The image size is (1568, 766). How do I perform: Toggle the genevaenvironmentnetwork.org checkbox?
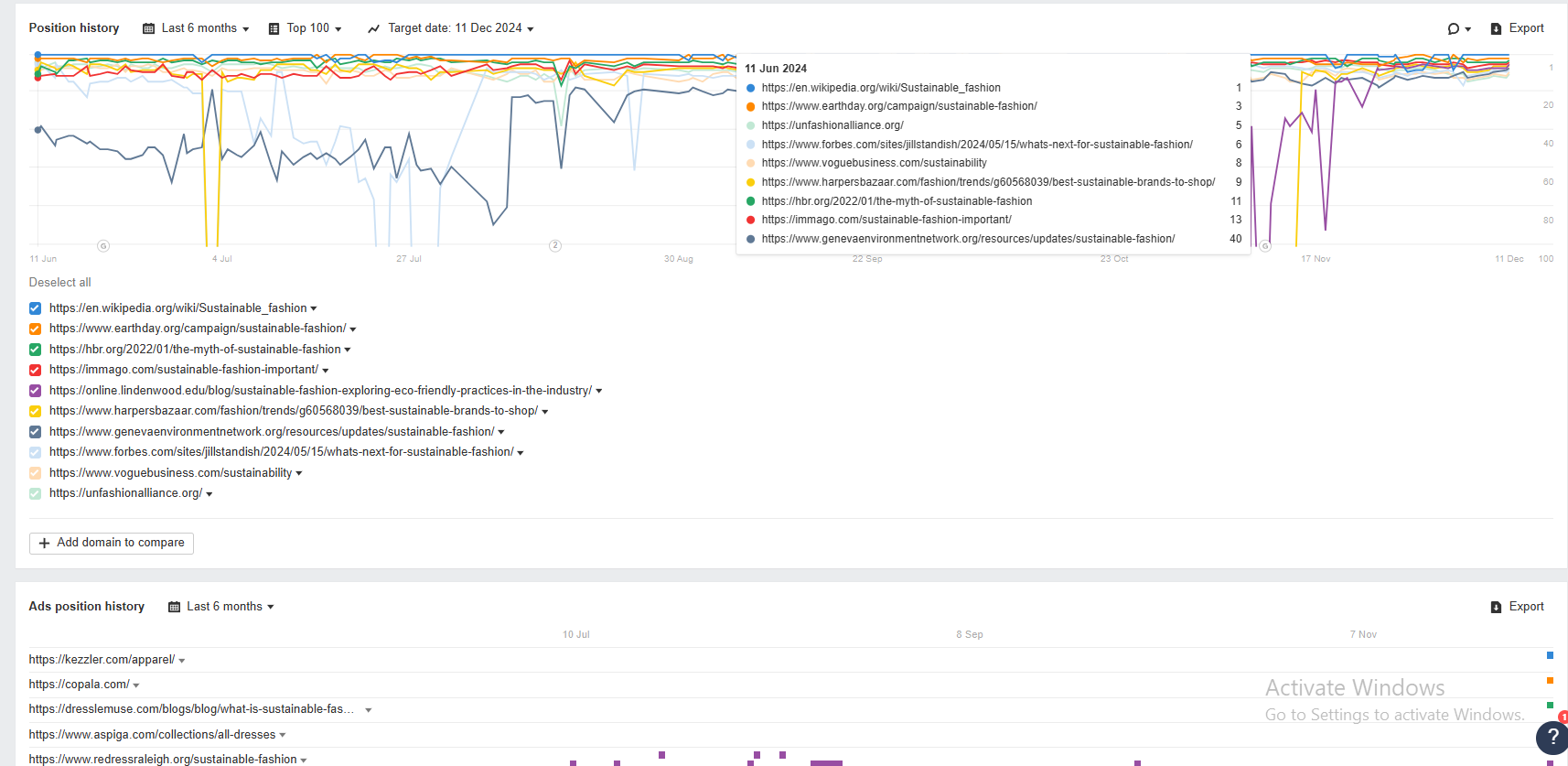pyautogui.click(x=35, y=432)
